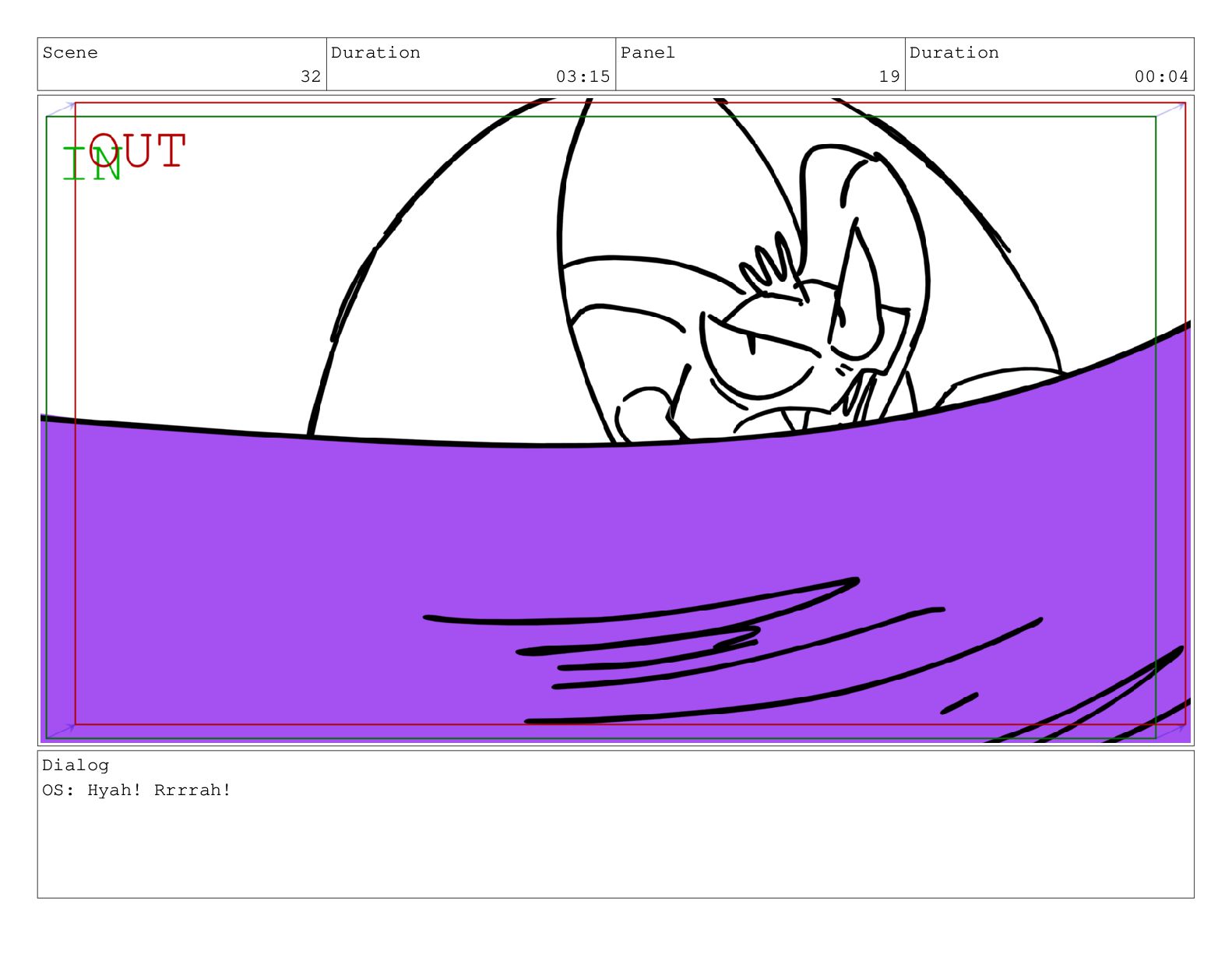Select Duration label beside panel number

pos(954,53)
